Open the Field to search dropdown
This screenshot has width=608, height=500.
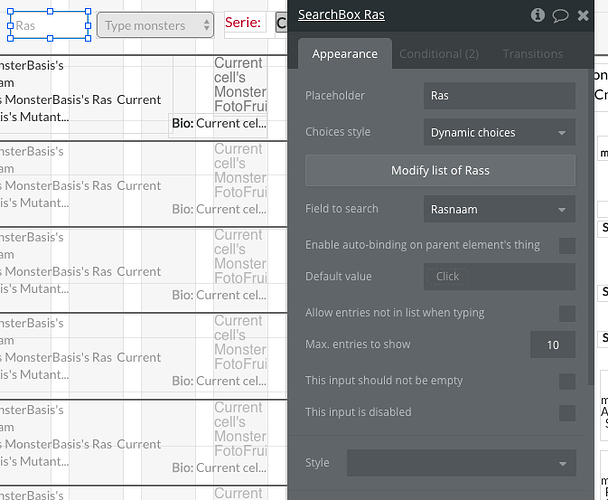(499, 209)
